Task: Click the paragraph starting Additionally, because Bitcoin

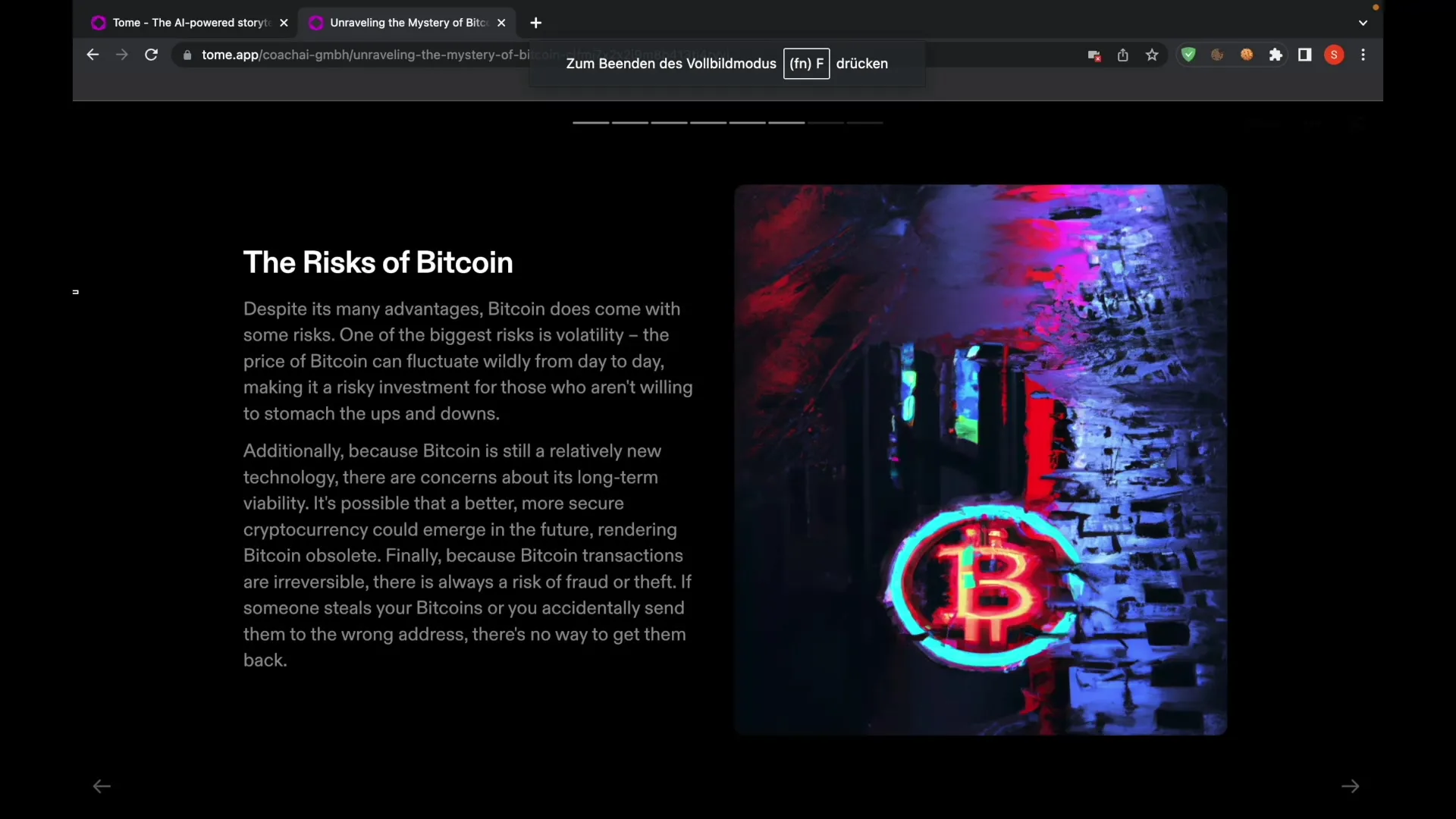Action: (468, 555)
